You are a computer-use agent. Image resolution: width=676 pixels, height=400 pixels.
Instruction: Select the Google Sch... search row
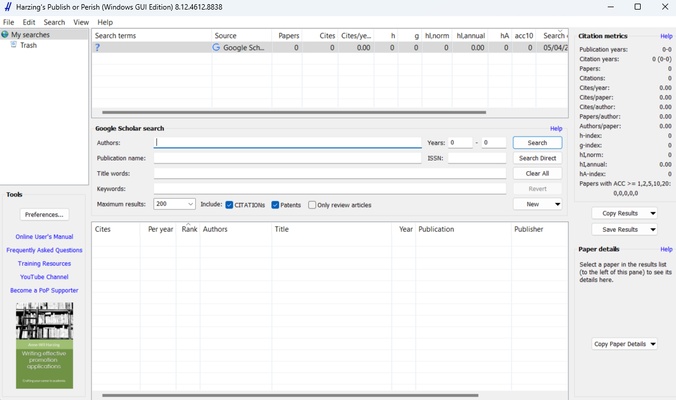[330, 47]
